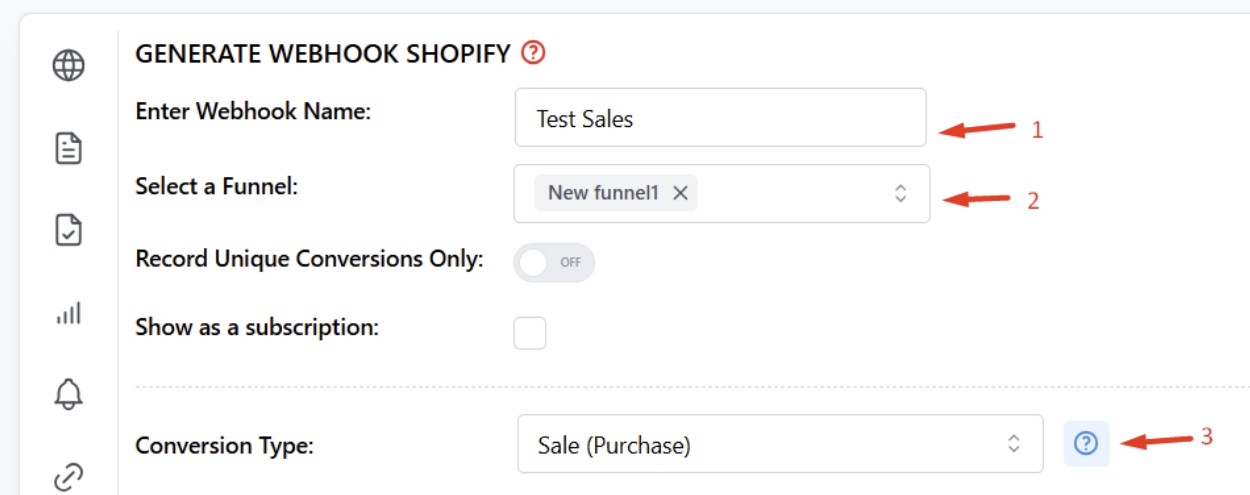Open the Conversion Type dropdown

click(x=780, y=444)
